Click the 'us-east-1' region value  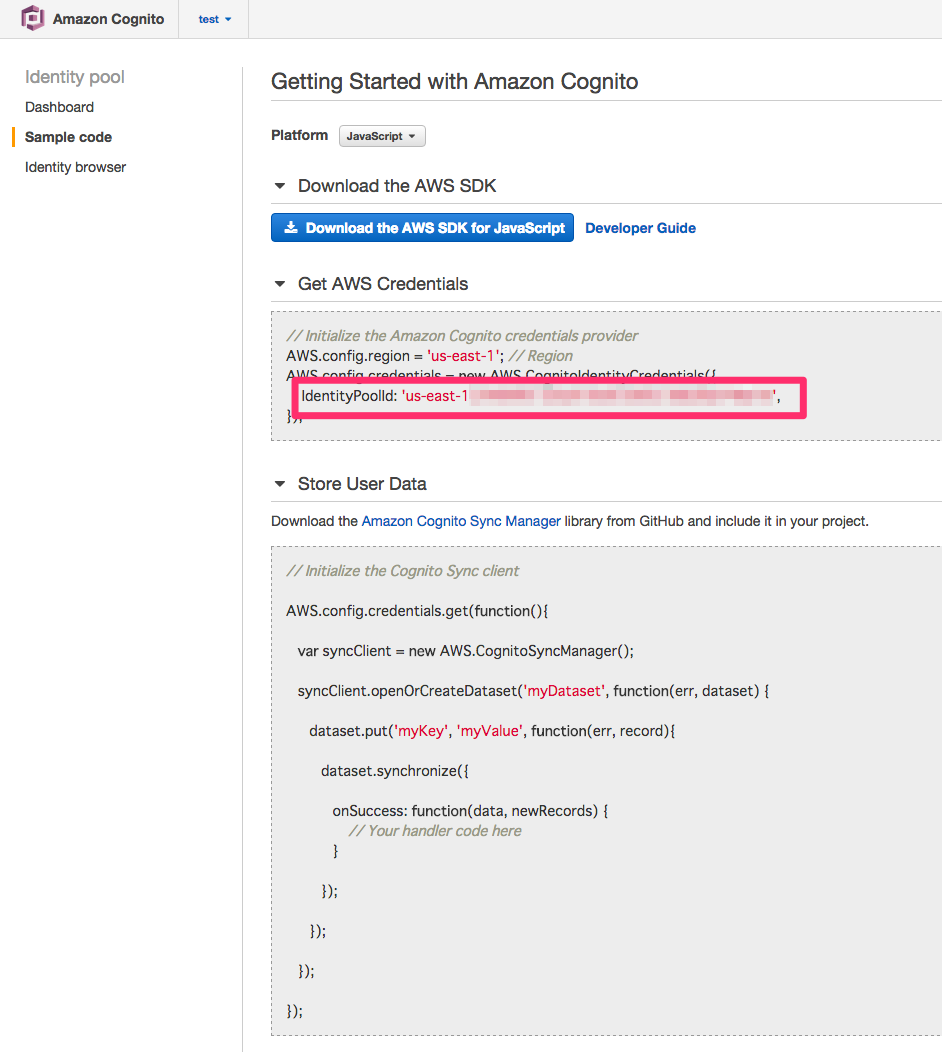[464, 356]
